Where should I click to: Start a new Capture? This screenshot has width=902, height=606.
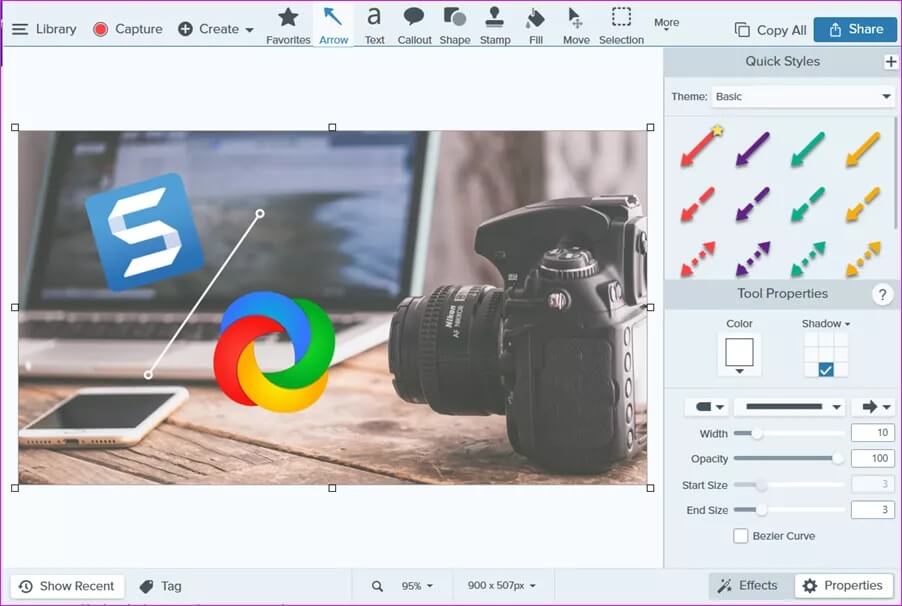click(x=128, y=29)
